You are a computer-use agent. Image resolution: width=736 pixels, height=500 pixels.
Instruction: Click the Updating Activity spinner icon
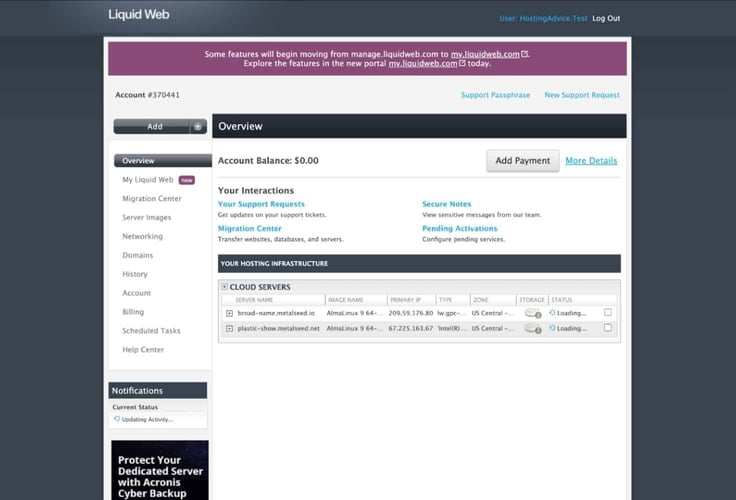coord(117,419)
